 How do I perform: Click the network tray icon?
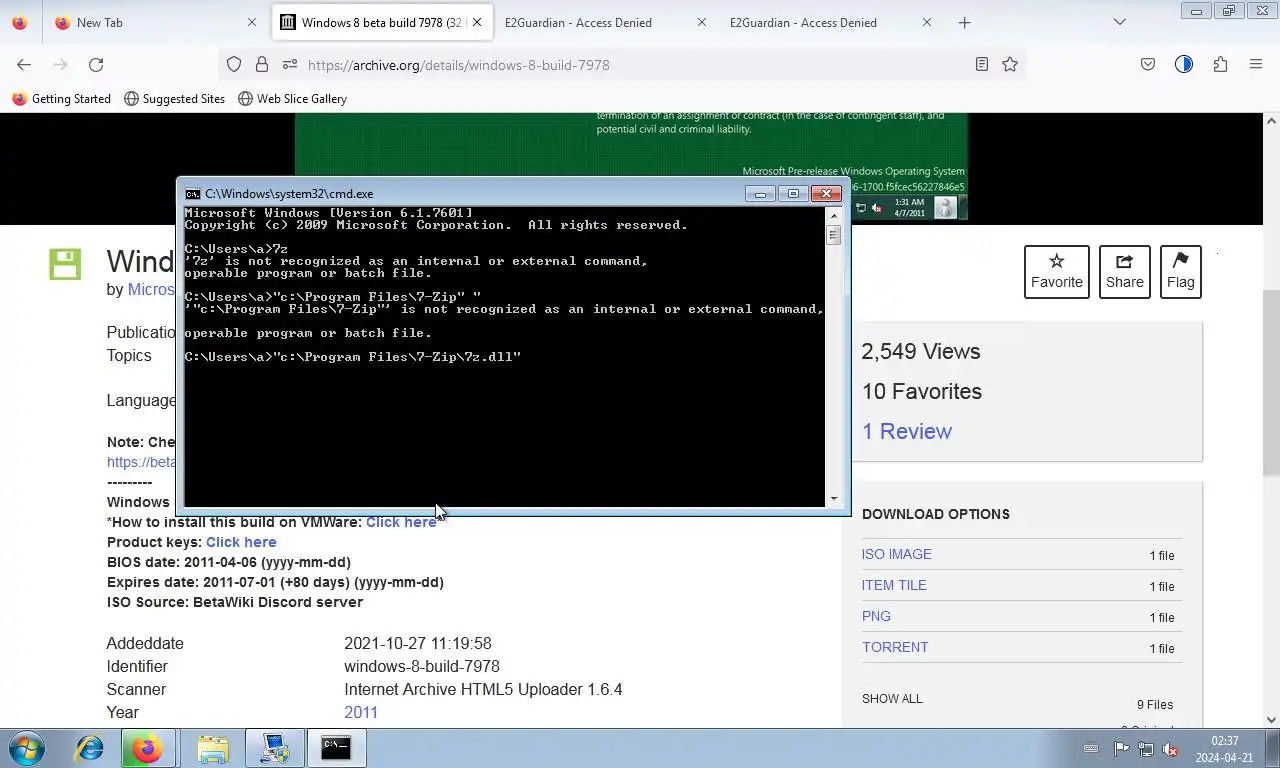1146,749
